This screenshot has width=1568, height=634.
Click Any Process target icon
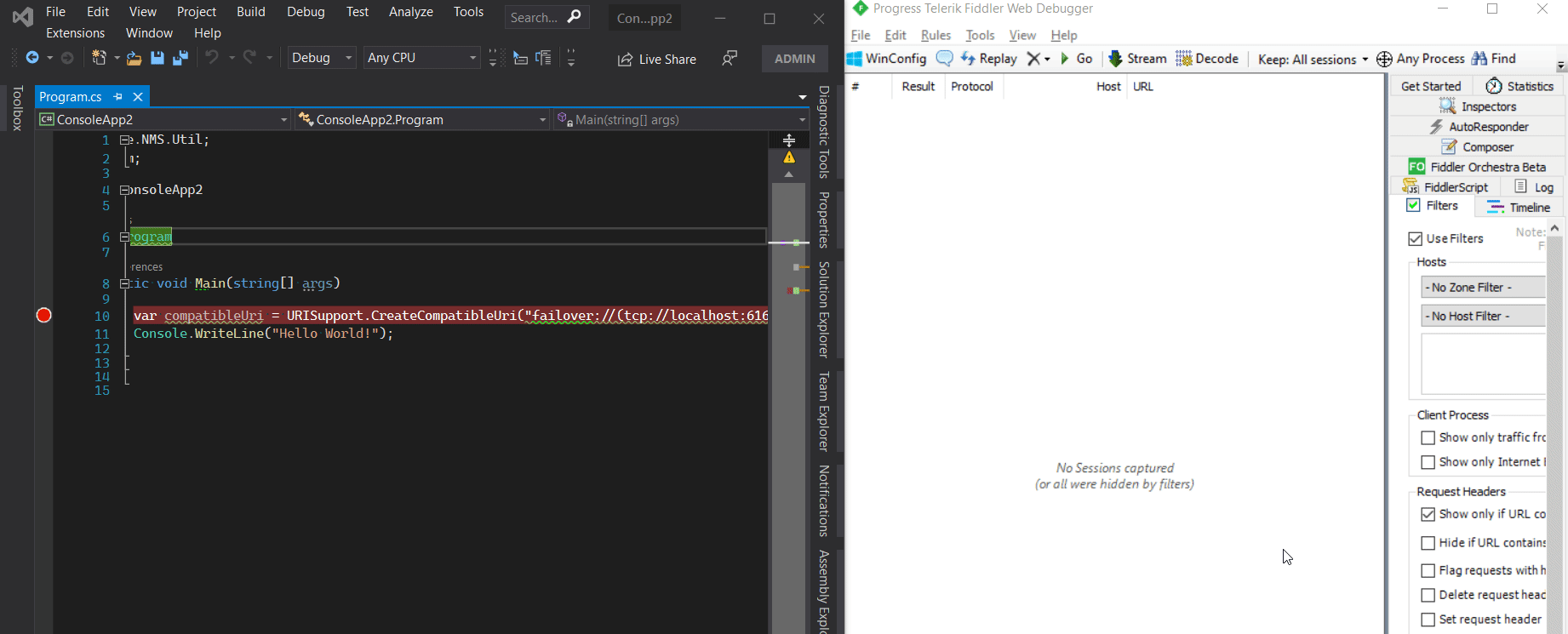(x=1385, y=59)
